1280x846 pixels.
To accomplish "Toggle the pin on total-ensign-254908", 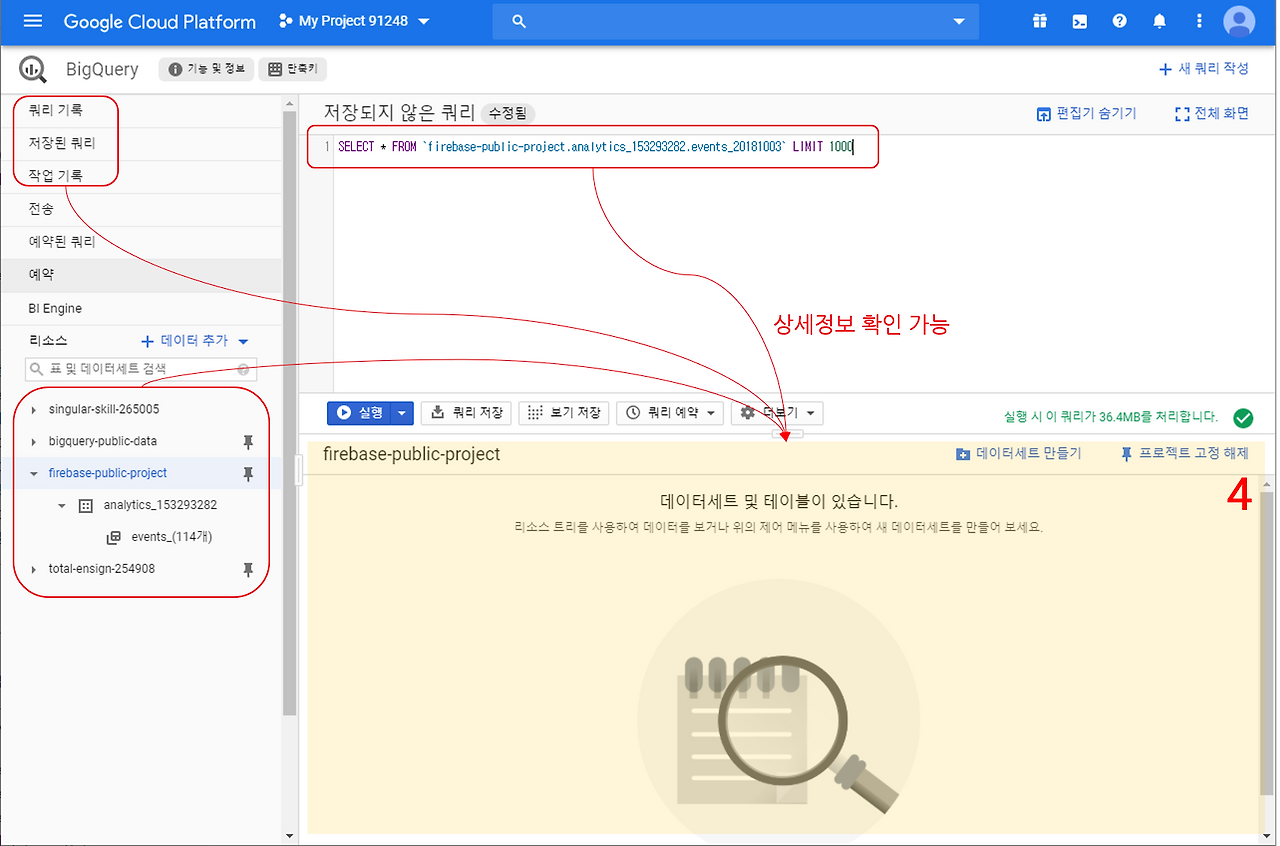I will pyautogui.click(x=248, y=569).
